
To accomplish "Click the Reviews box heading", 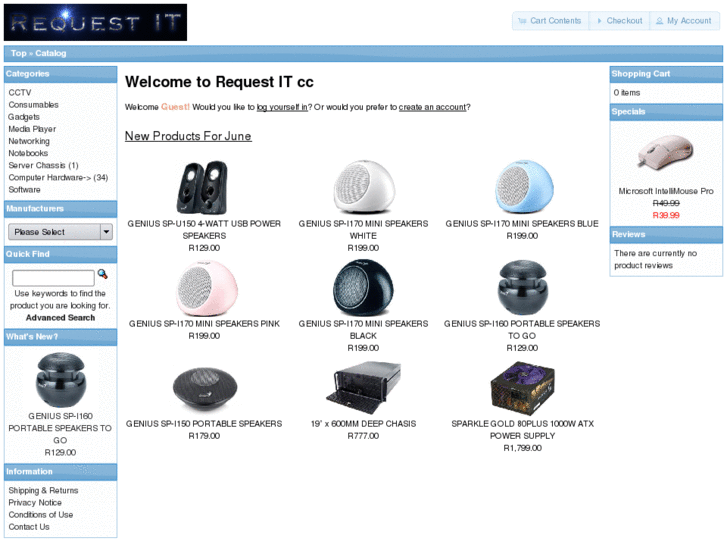I will (x=666, y=235).
